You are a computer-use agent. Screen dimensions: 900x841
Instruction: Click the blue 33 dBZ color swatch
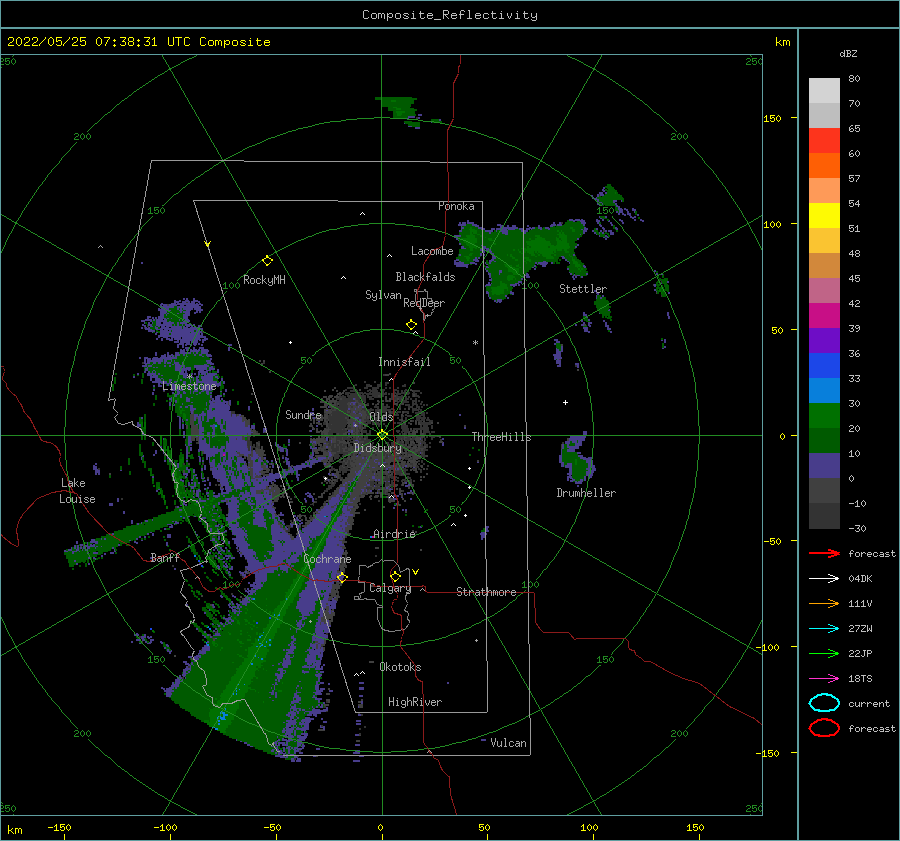click(824, 366)
